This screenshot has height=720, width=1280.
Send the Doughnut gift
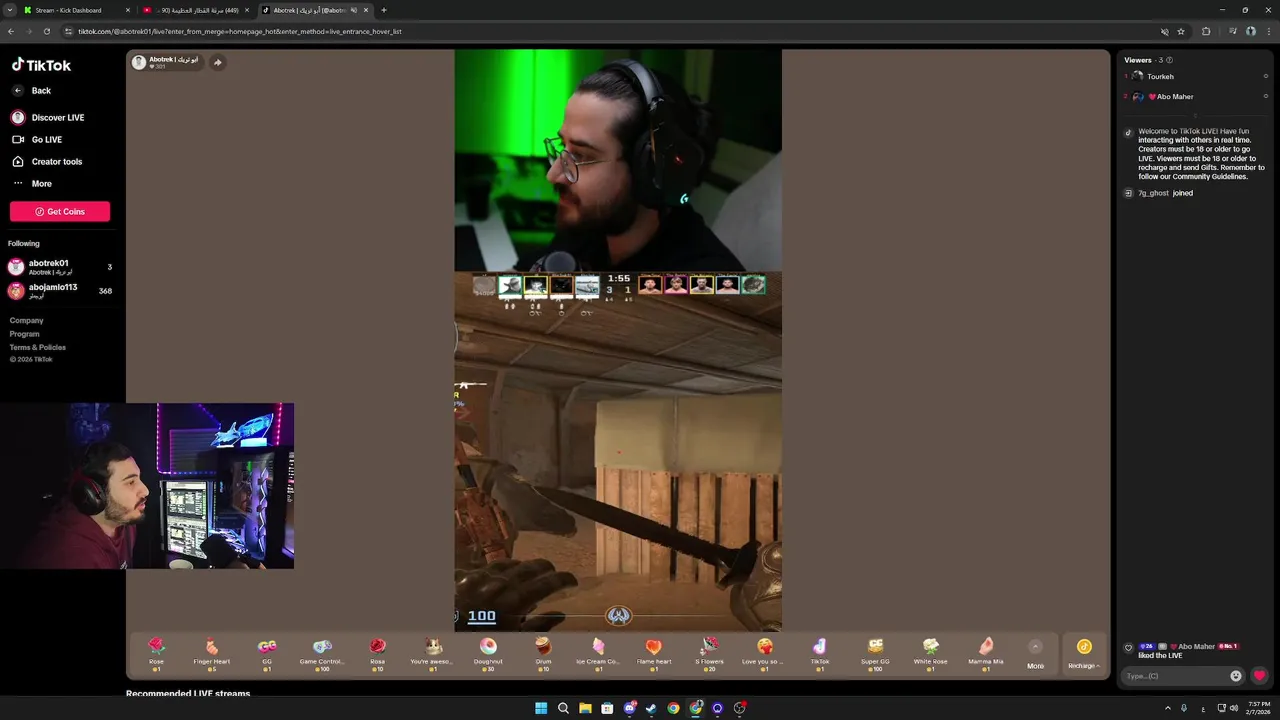point(488,654)
